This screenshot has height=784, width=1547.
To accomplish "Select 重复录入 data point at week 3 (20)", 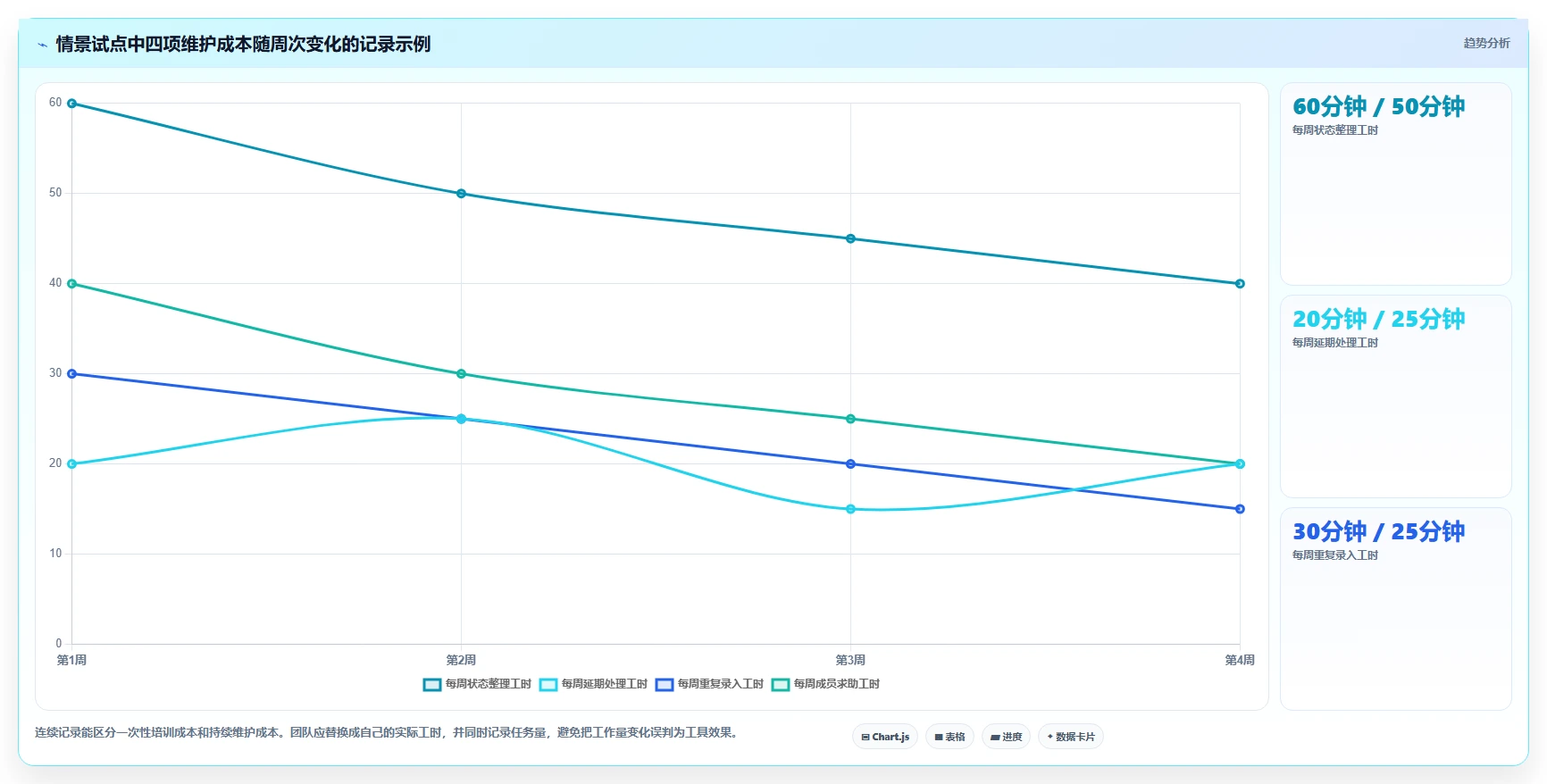I will pos(850,464).
